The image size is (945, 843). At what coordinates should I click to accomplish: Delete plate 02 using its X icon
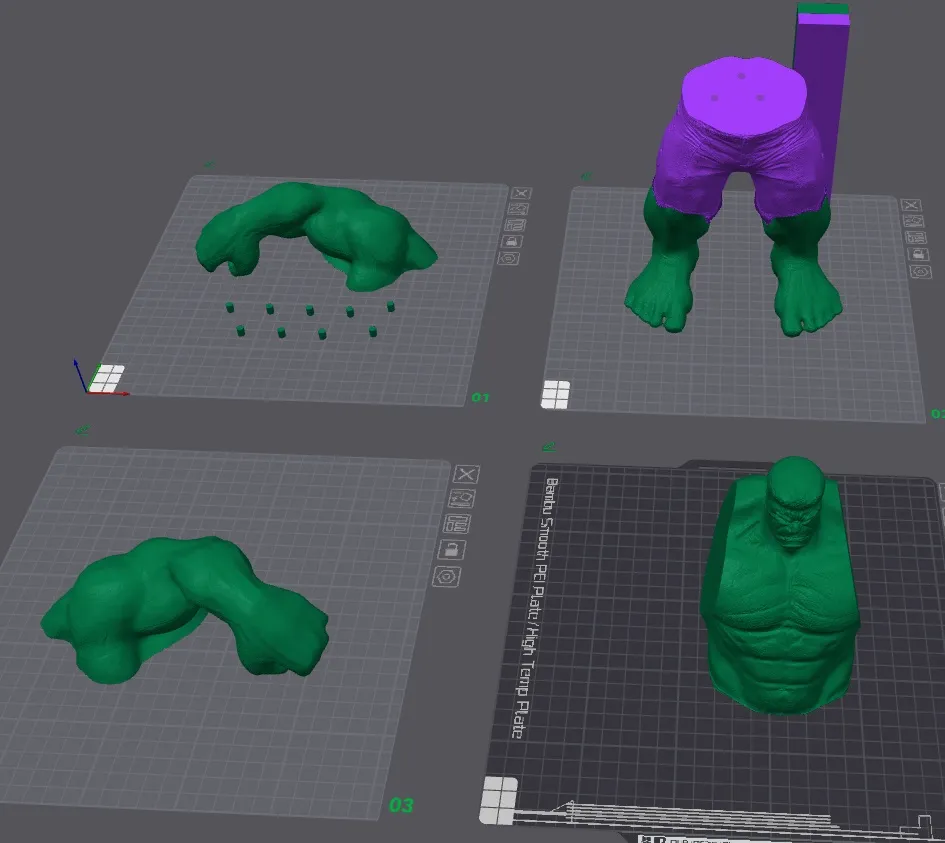pos(914,205)
